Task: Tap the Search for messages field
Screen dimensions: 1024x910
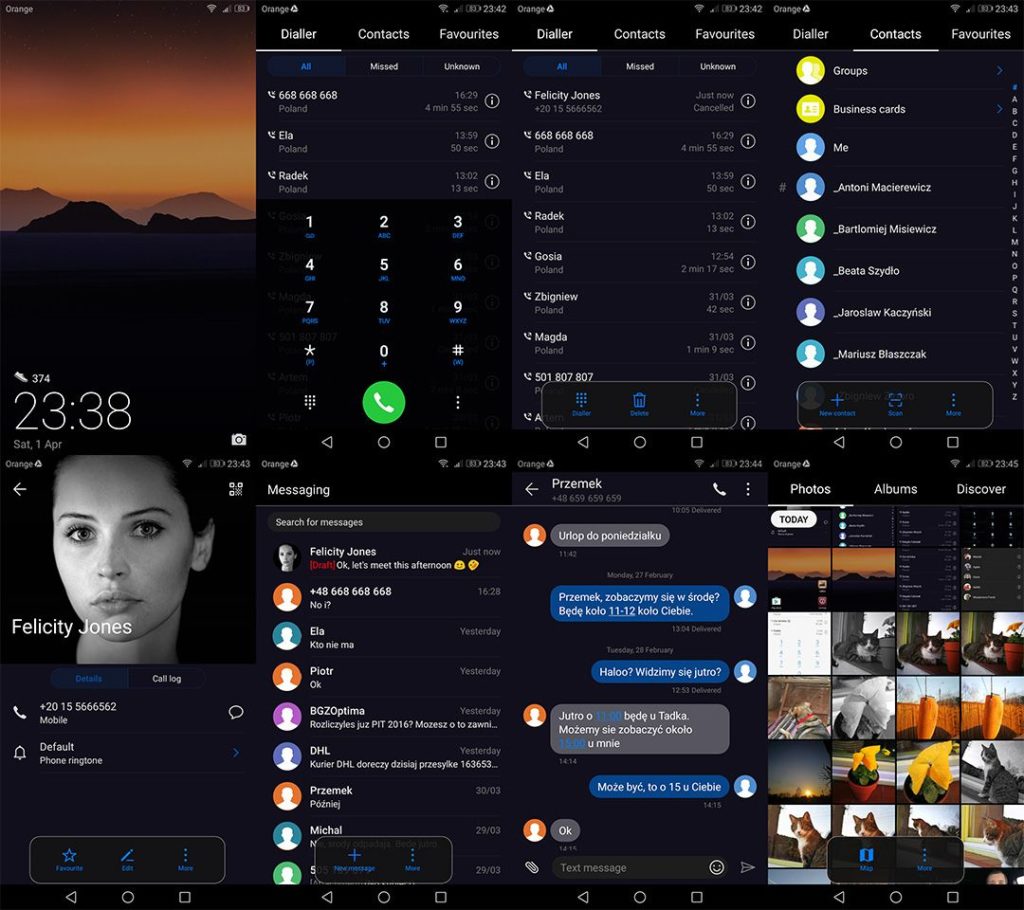Action: [x=384, y=522]
